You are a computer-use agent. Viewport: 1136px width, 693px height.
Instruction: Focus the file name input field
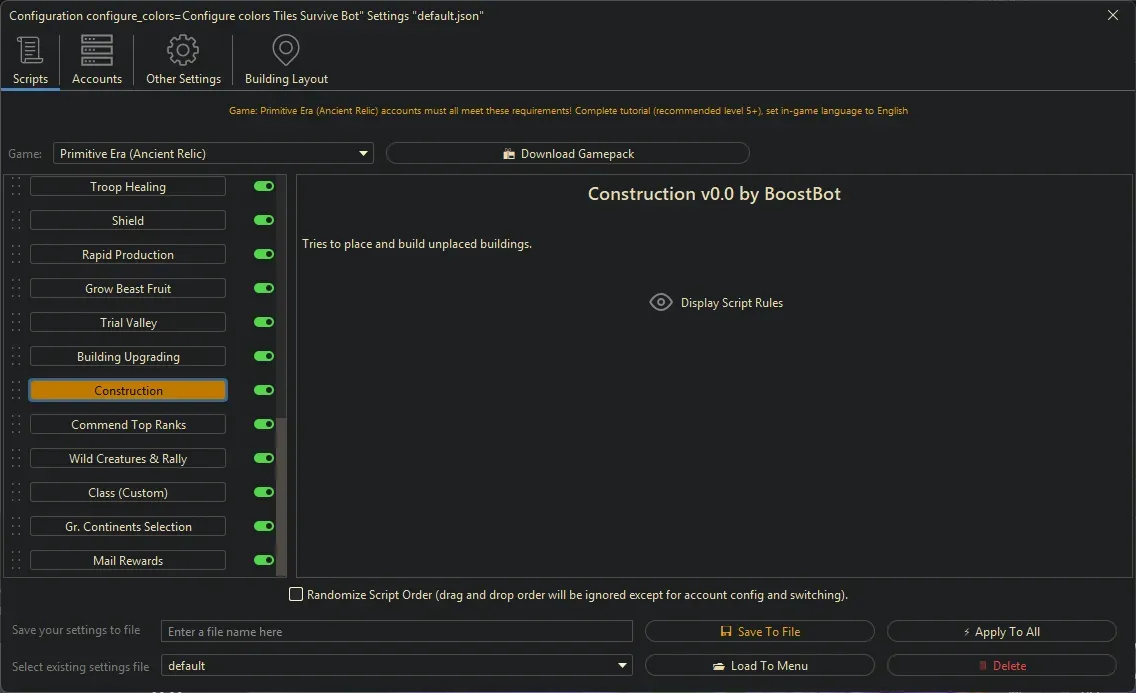pos(396,632)
